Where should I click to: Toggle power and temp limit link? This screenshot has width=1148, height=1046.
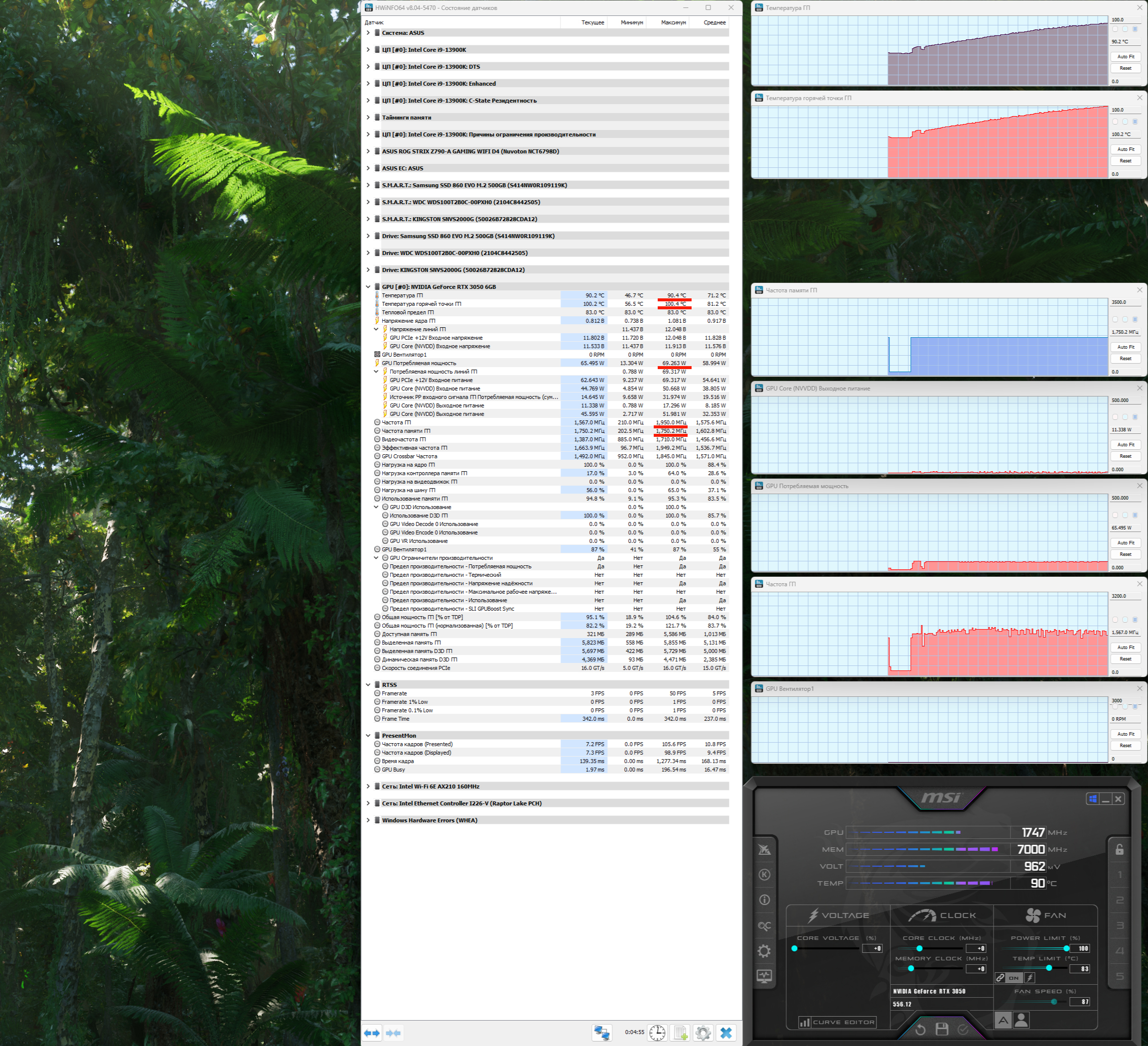(1001, 978)
